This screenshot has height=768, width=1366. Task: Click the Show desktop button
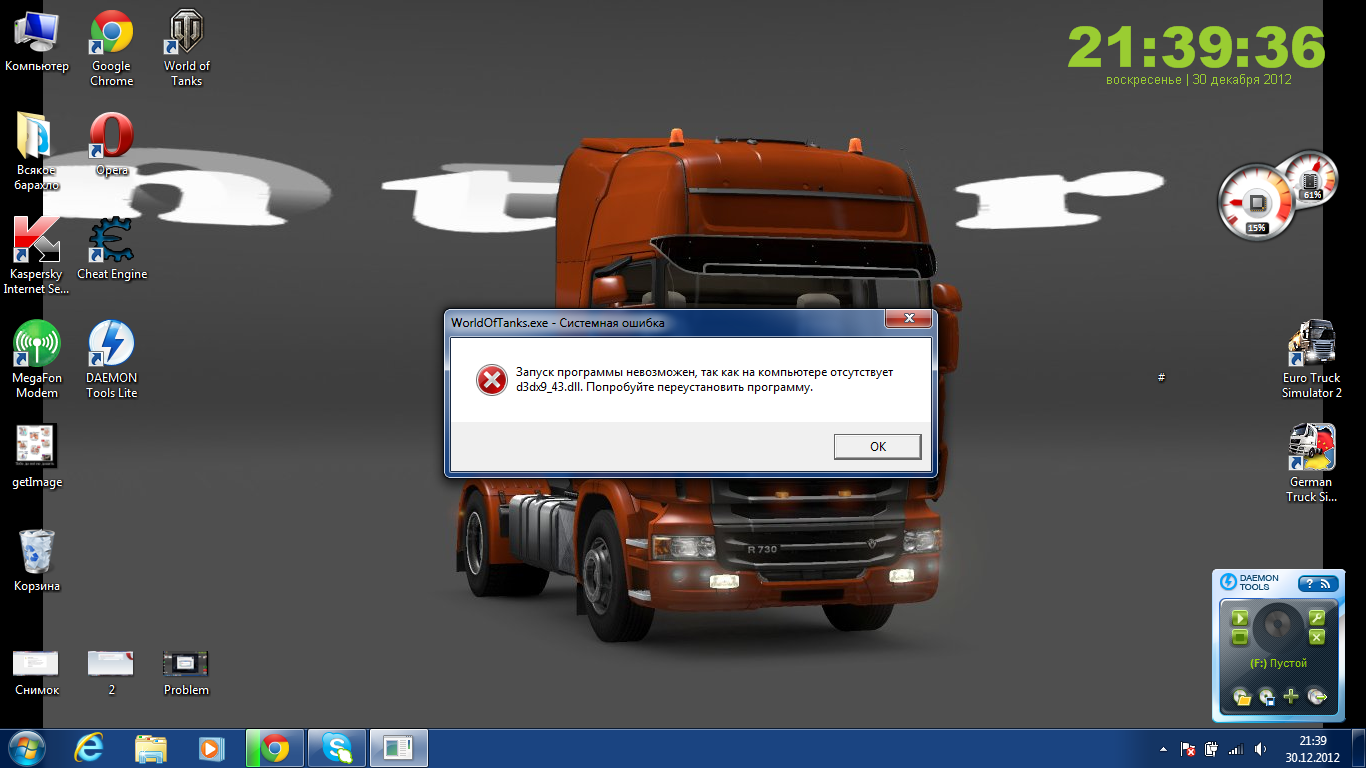click(1358, 748)
